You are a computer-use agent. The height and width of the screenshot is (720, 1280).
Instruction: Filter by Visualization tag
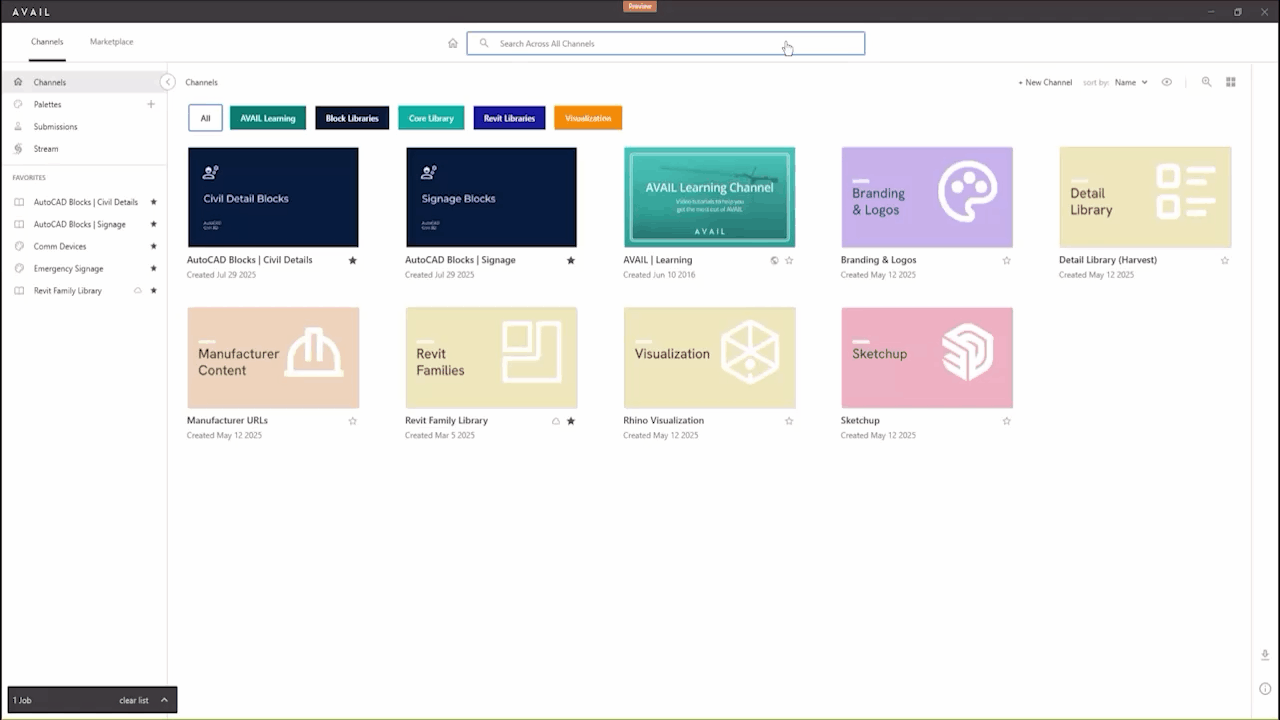(x=588, y=118)
